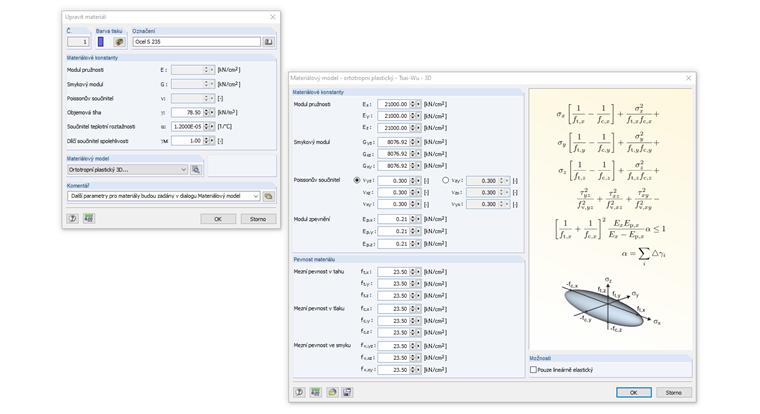Select the νzy Poisson ratio radio option
This screenshot has width=760, height=414.
coord(445,180)
